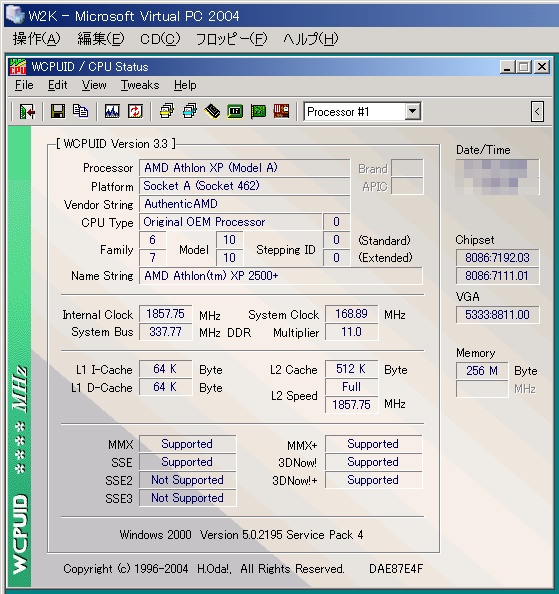Viewport: 559px width, 594px height.
Task: Click the Save floppy disk icon
Action: coord(58,112)
